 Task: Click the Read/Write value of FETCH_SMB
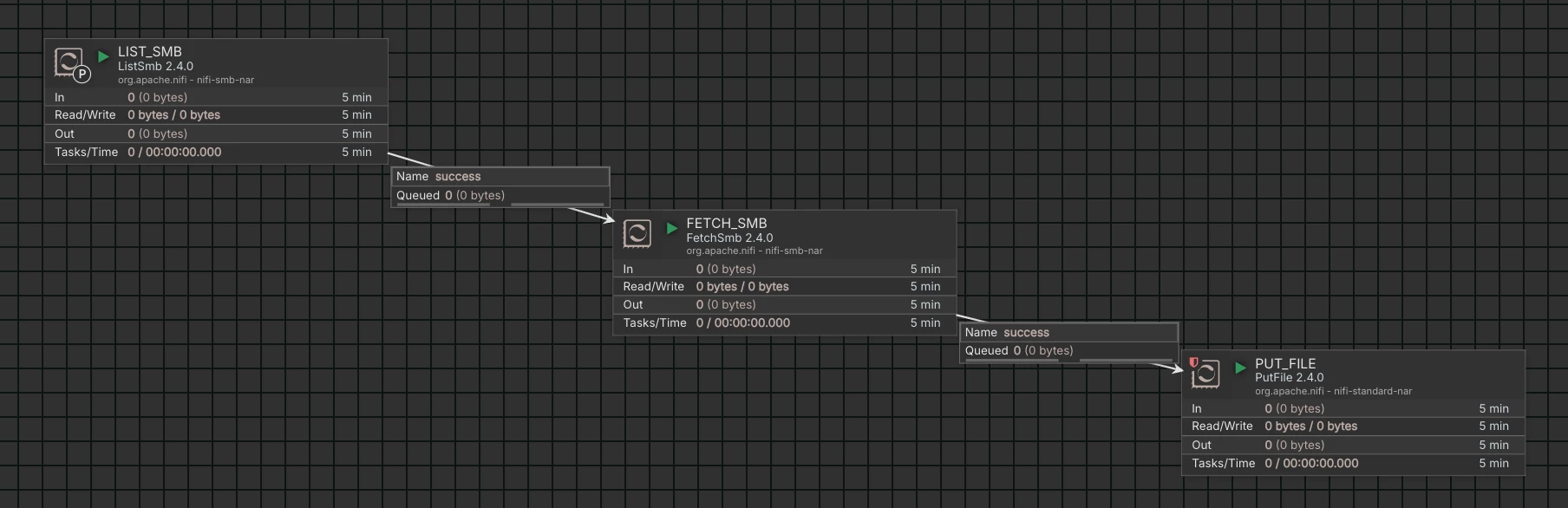(x=742, y=286)
